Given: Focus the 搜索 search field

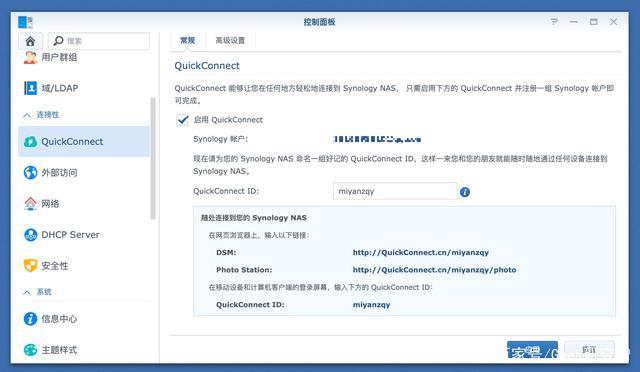Looking at the screenshot, I should point(99,41).
